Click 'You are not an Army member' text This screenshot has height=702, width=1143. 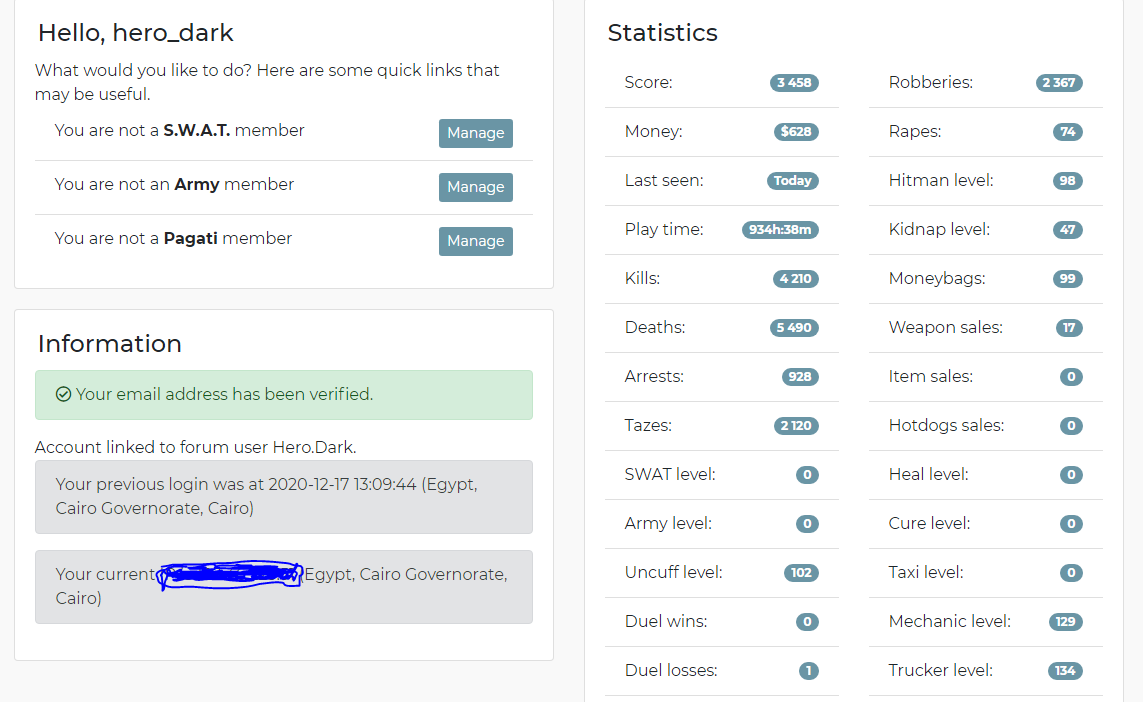click(174, 184)
